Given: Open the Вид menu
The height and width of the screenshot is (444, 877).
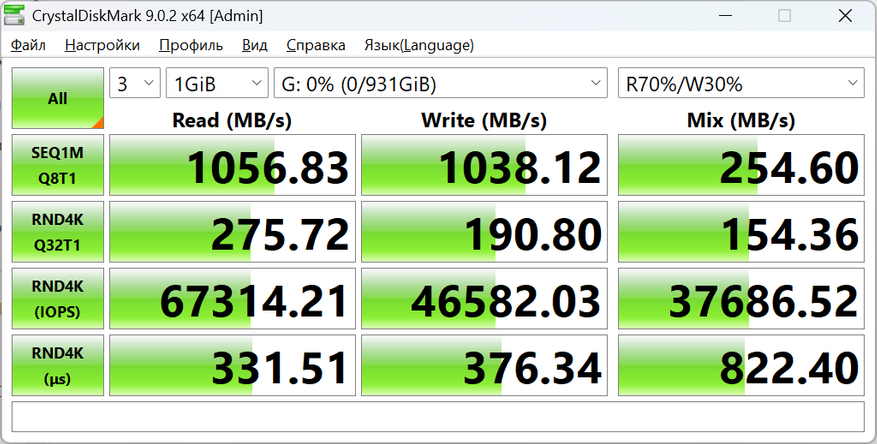Looking at the screenshot, I should [x=254, y=45].
